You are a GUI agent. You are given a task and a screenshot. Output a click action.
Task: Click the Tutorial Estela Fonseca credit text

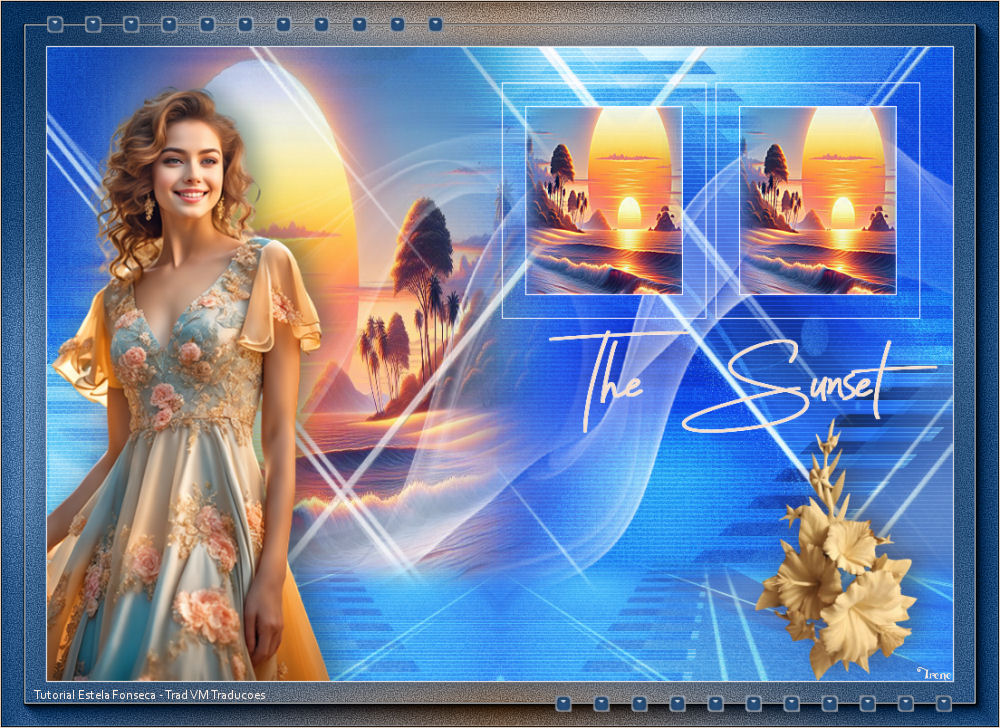[149, 694]
